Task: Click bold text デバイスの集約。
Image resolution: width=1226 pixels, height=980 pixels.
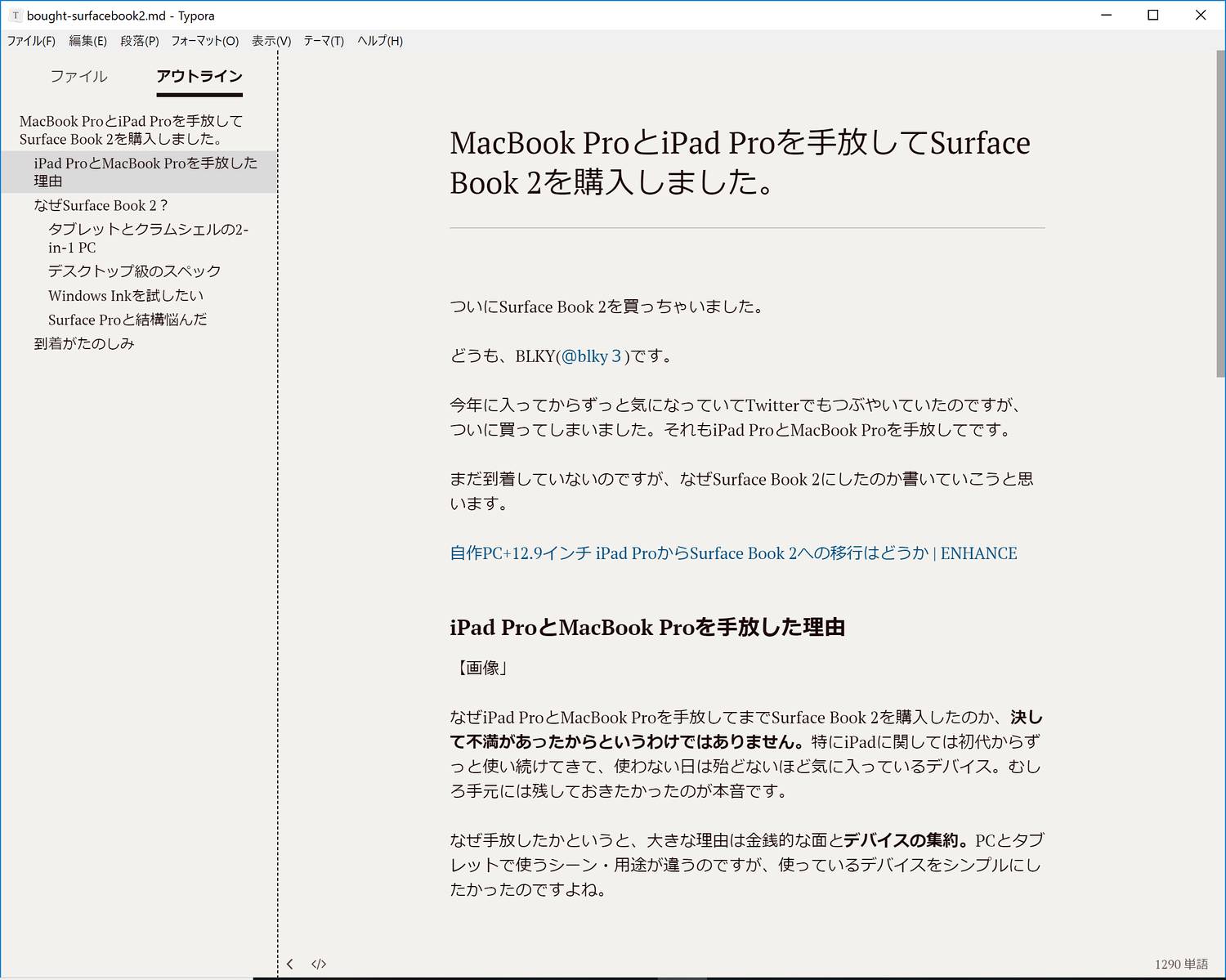Action: pos(909,840)
